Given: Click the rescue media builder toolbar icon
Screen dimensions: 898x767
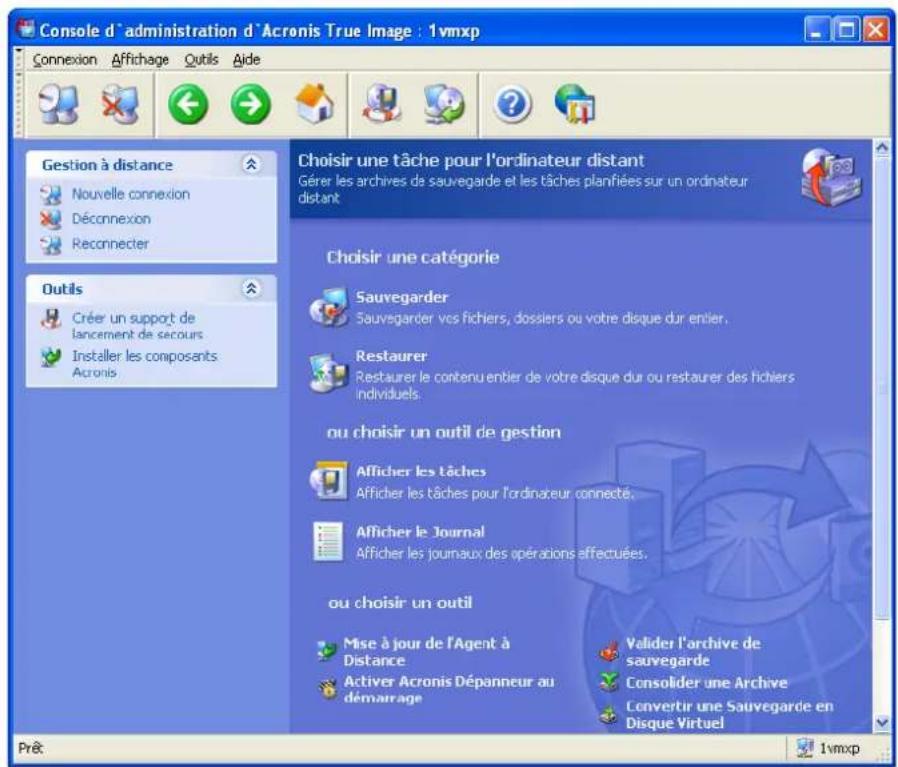Looking at the screenshot, I should [x=383, y=104].
